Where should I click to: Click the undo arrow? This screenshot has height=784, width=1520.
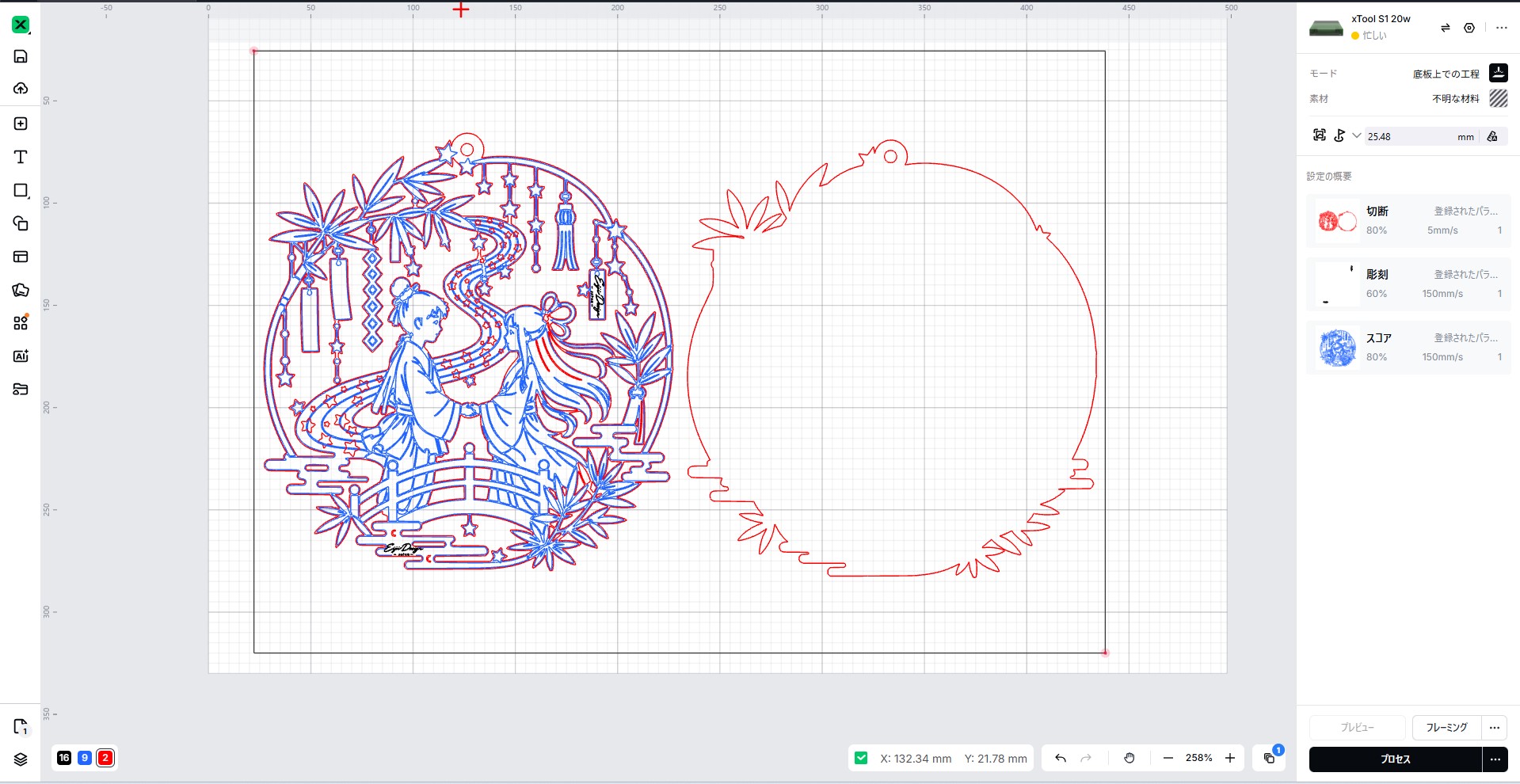1061,758
